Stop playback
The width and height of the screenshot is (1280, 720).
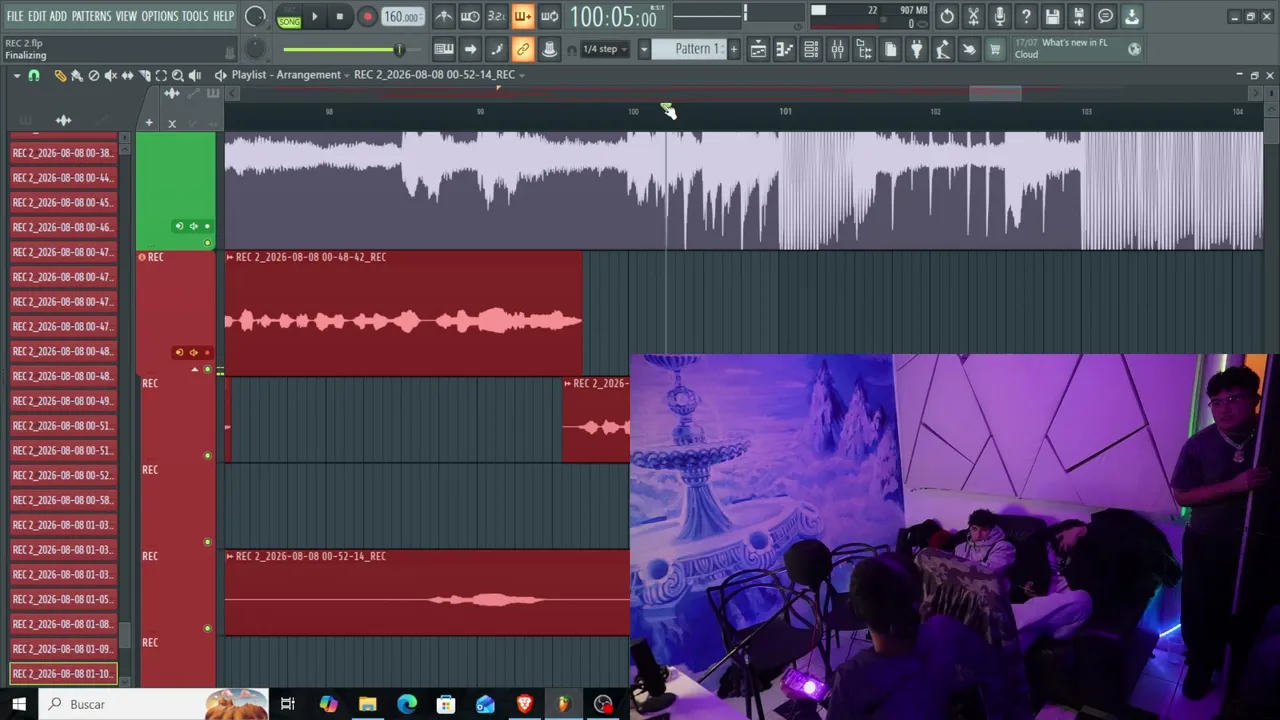coord(340,16)
